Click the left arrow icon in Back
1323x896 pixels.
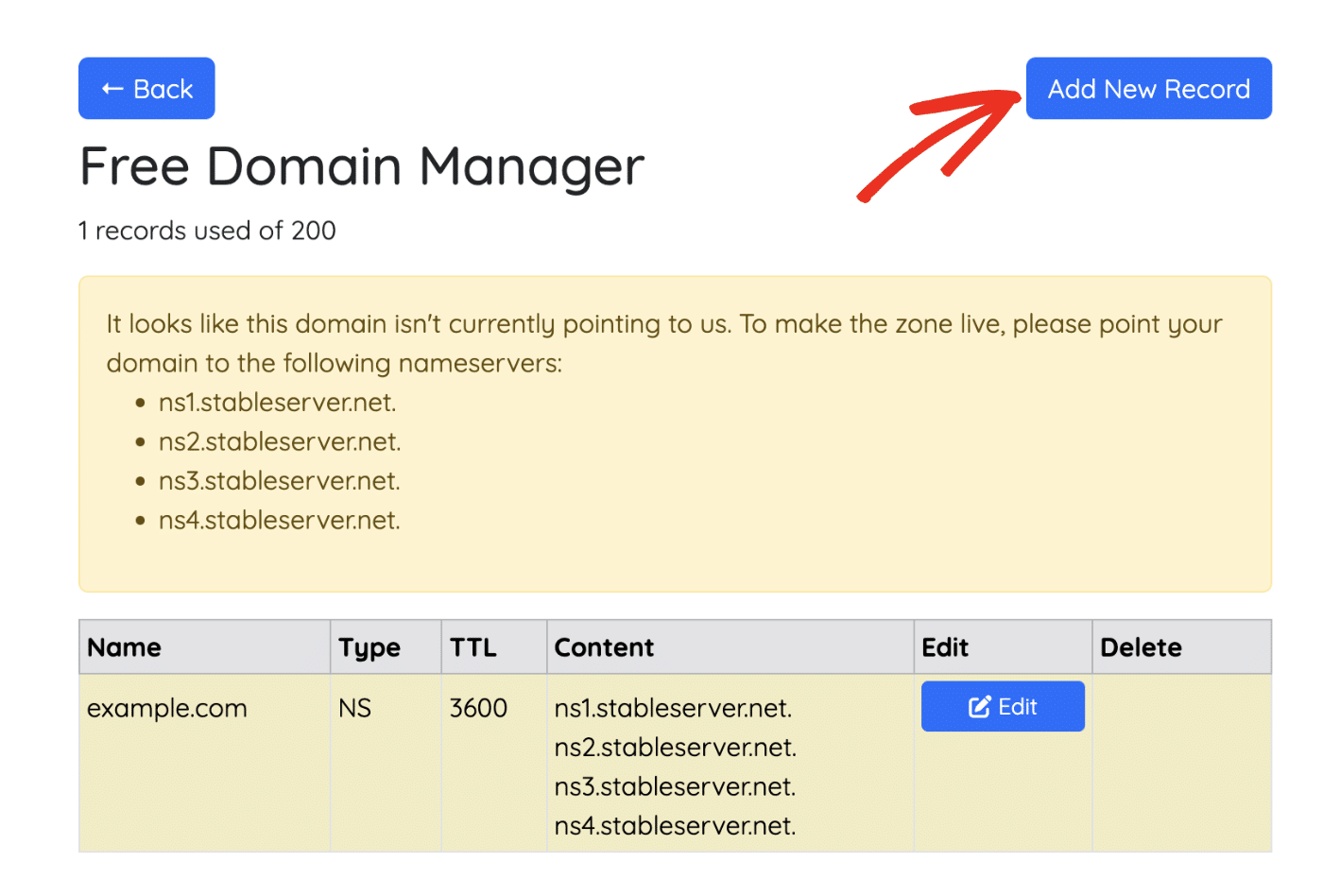pyautogui.click(x=112, y=89)
